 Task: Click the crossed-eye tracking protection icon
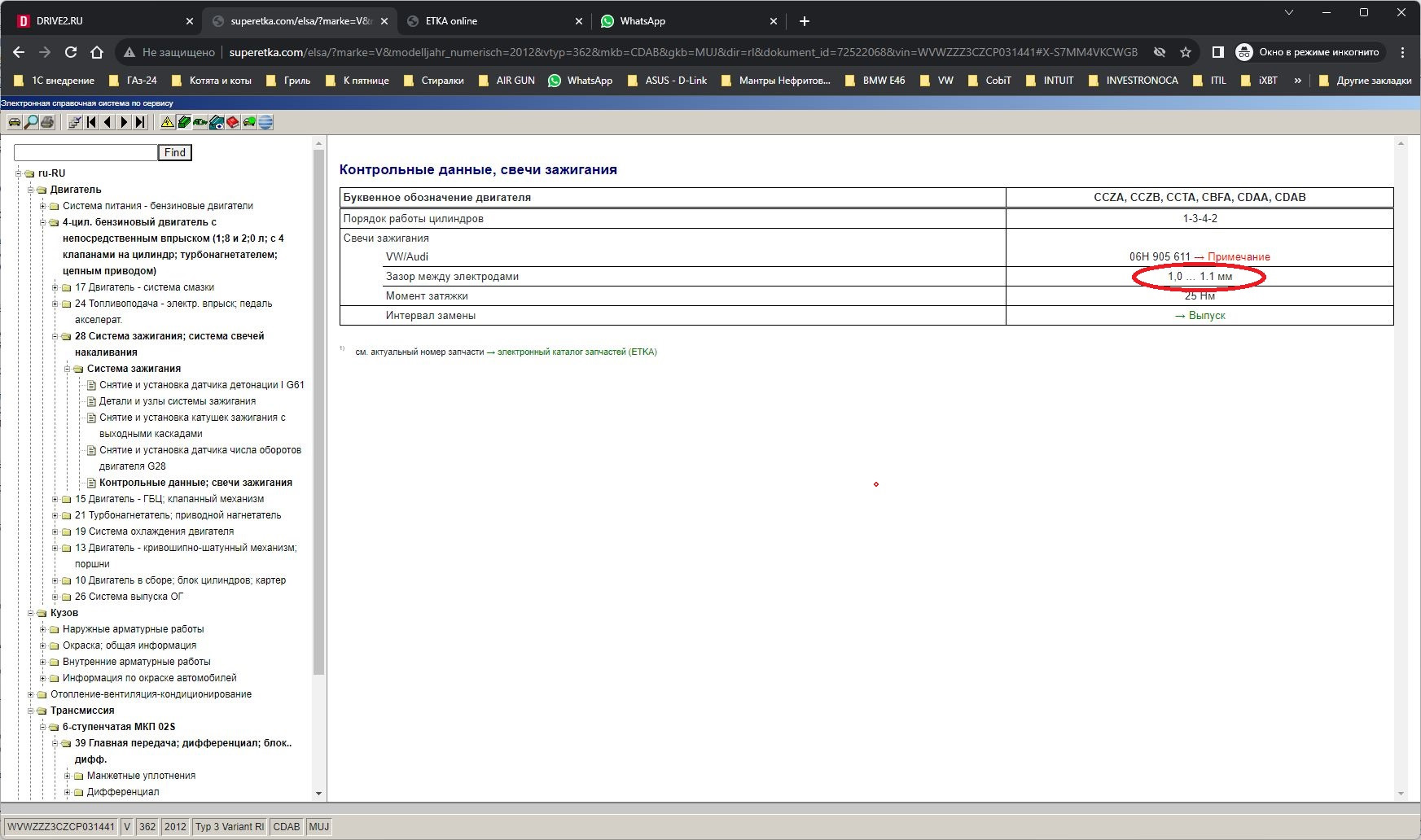coord(1160,52)
